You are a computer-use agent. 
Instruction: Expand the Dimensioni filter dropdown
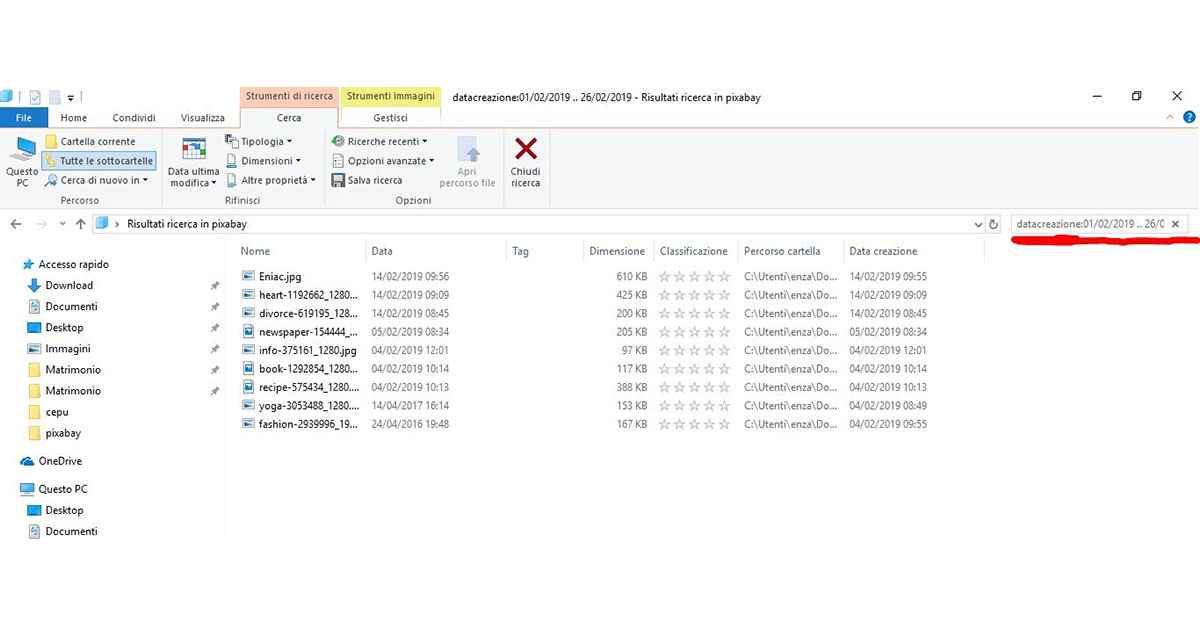coord(264,161)
